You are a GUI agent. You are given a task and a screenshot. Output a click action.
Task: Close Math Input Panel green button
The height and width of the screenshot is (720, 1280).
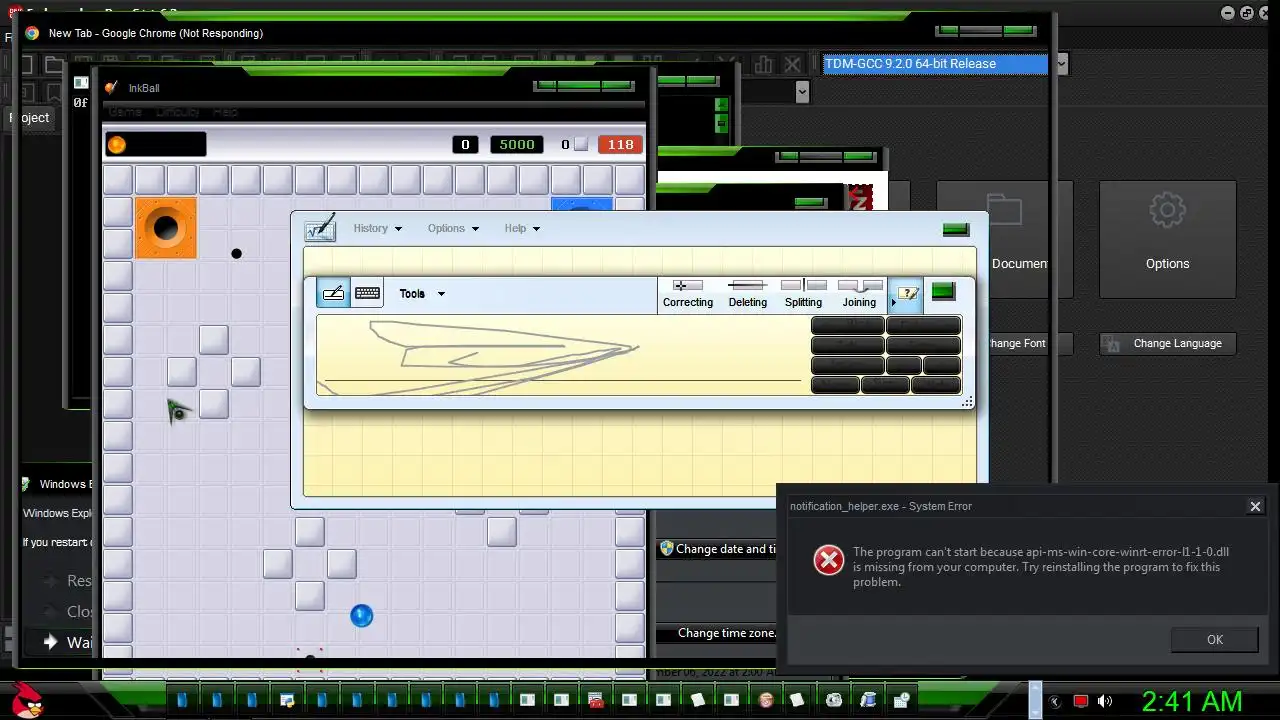click(x=955, y=229)
